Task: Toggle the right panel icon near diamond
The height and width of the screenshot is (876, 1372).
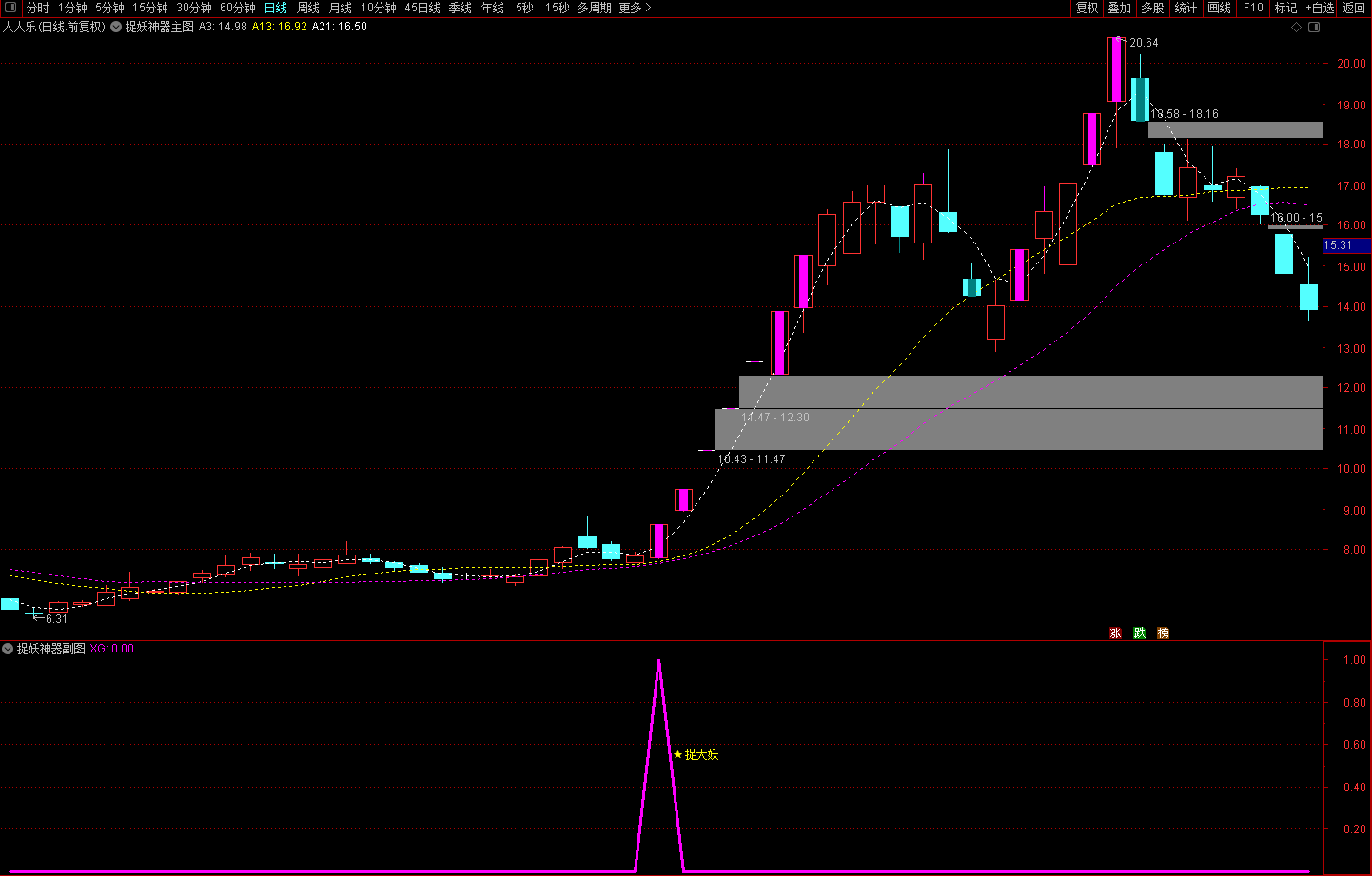Action: [x=1314, y=28]
